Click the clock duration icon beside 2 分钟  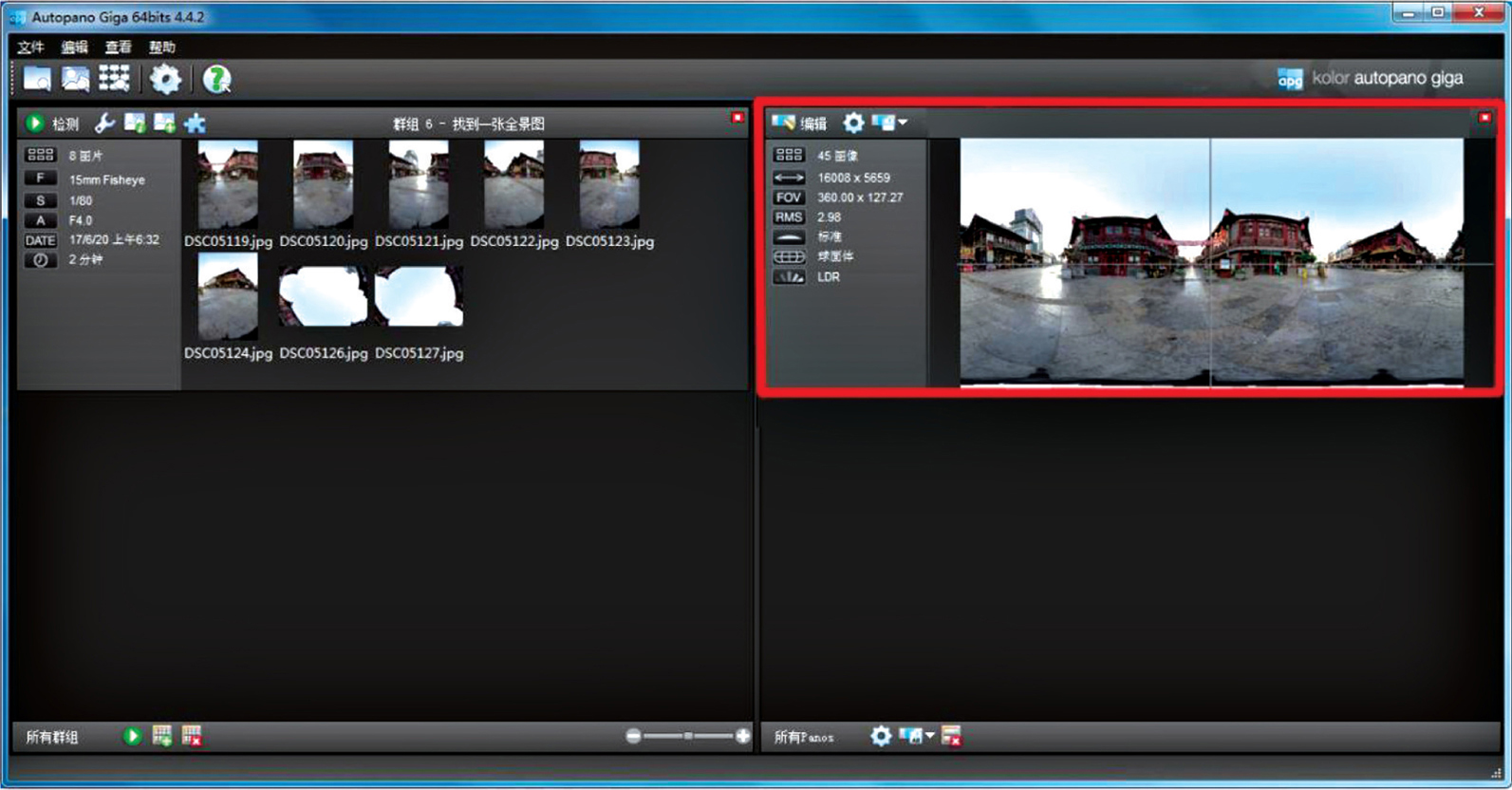coord(40,260)
